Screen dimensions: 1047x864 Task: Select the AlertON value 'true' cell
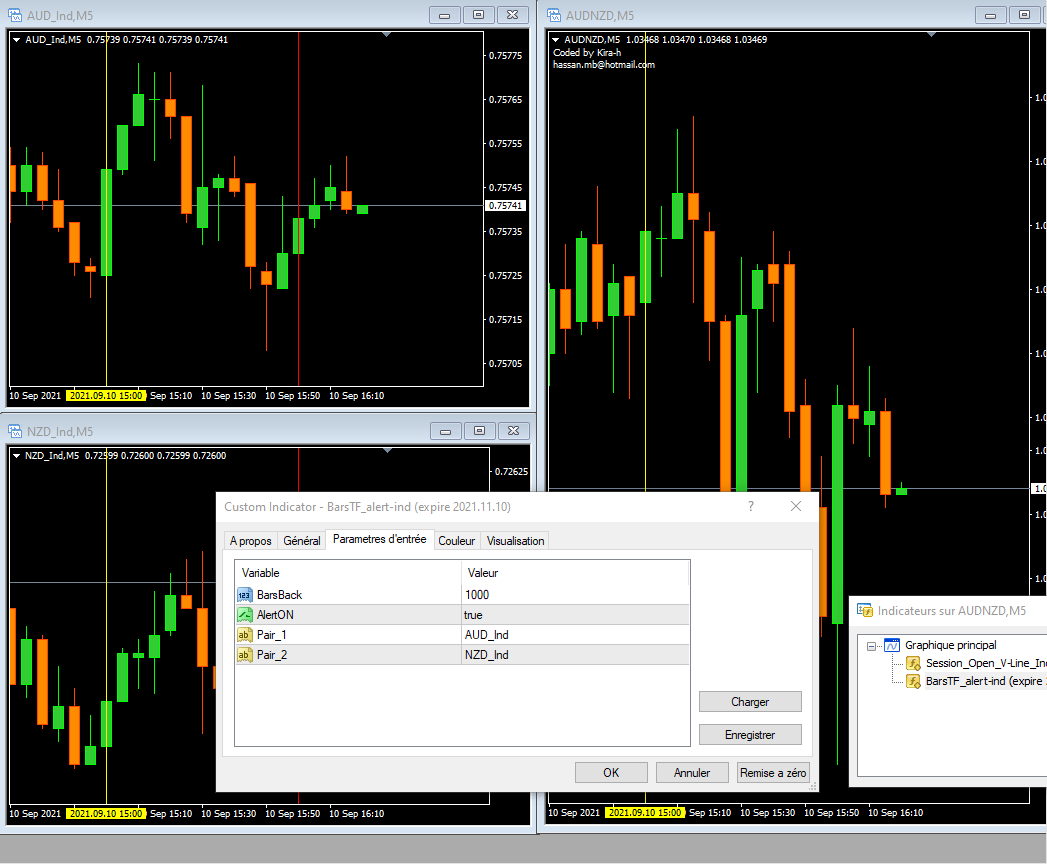574,615
